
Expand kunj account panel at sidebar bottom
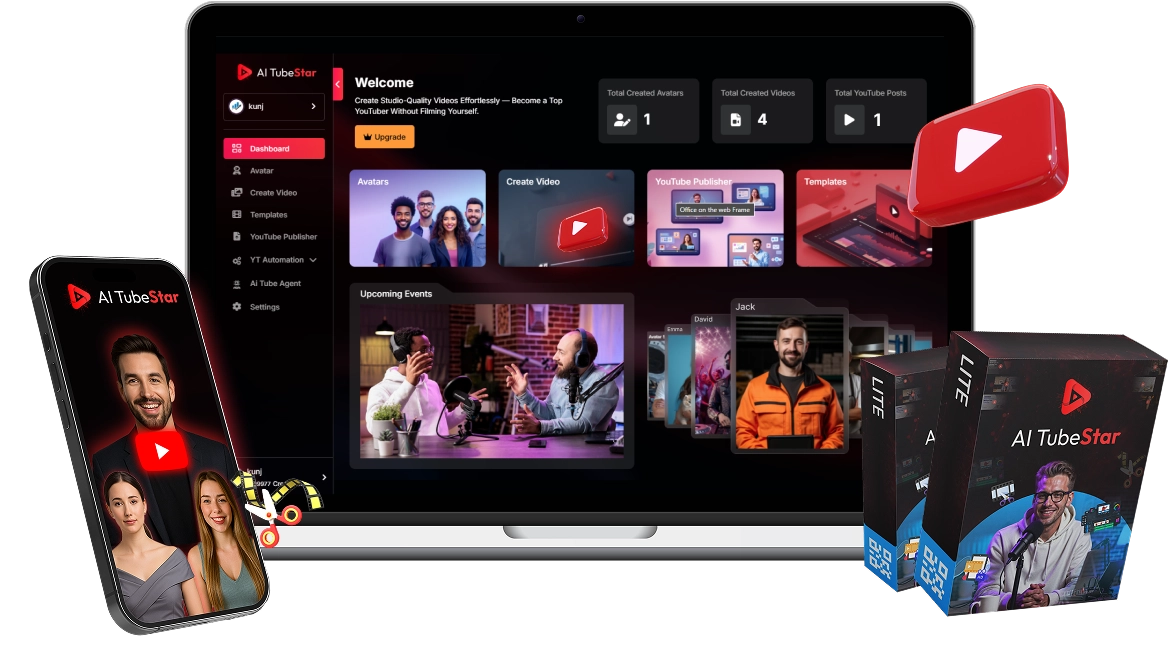323,478
